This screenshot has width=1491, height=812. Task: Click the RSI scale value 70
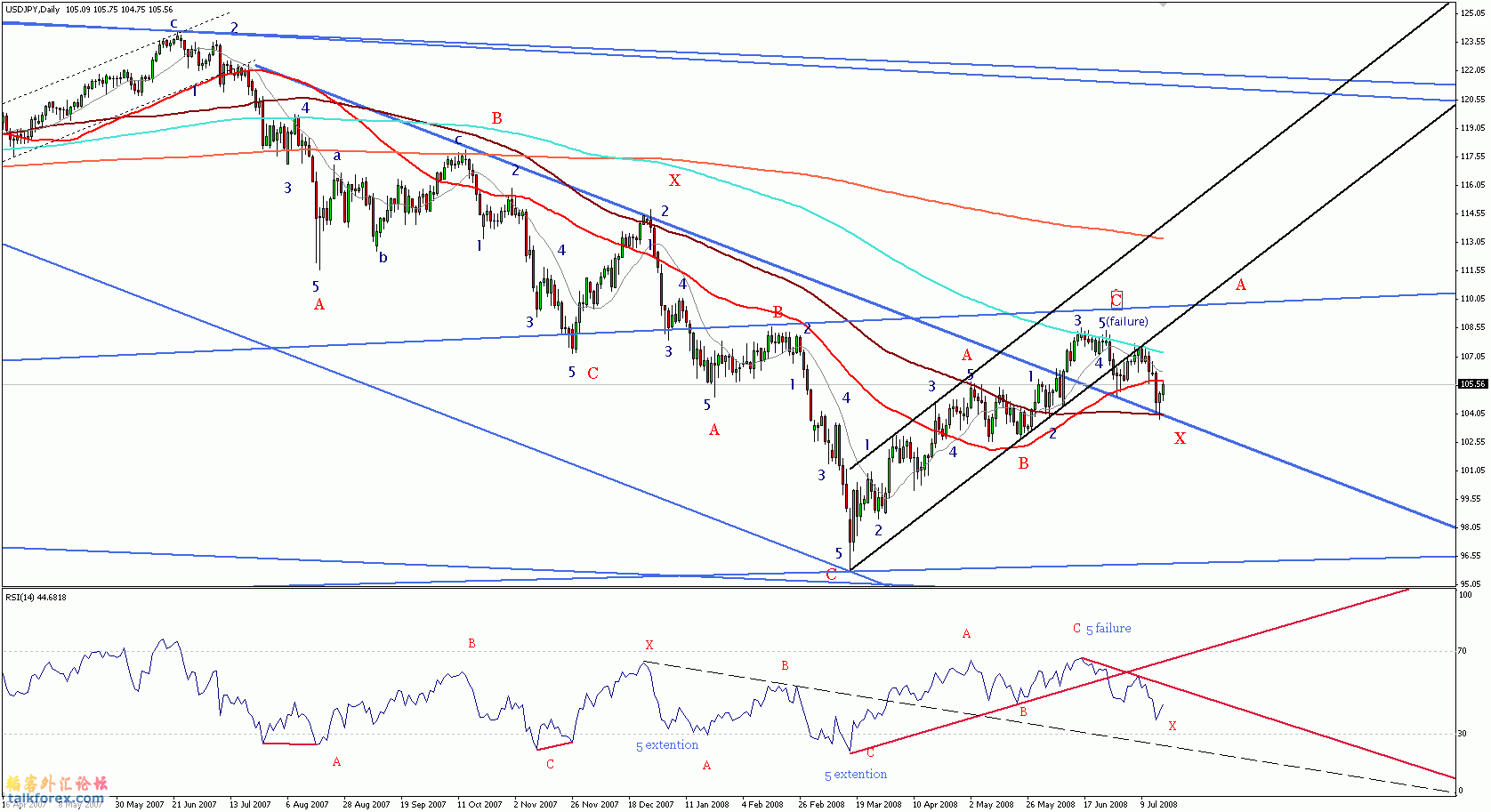point(1463,651)
